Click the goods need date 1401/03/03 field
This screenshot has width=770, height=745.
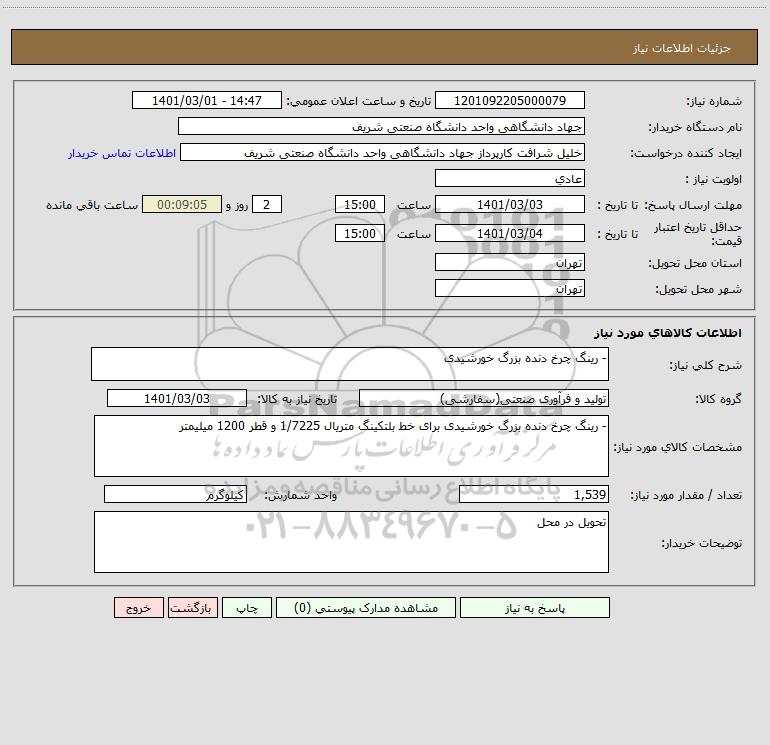click(x=177, y=398)
